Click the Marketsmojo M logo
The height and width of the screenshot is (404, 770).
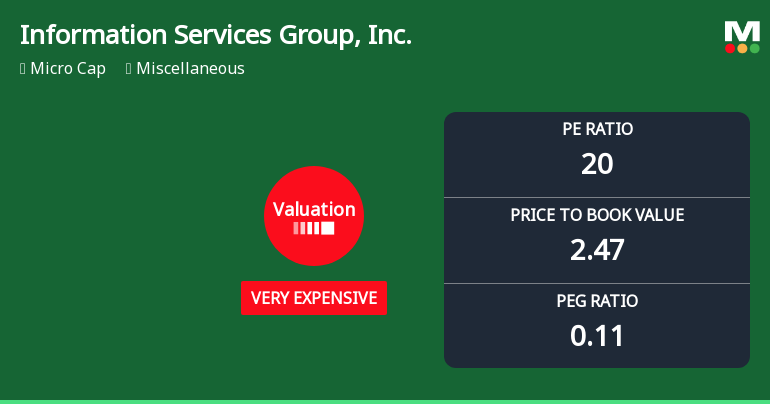point(742,30)
